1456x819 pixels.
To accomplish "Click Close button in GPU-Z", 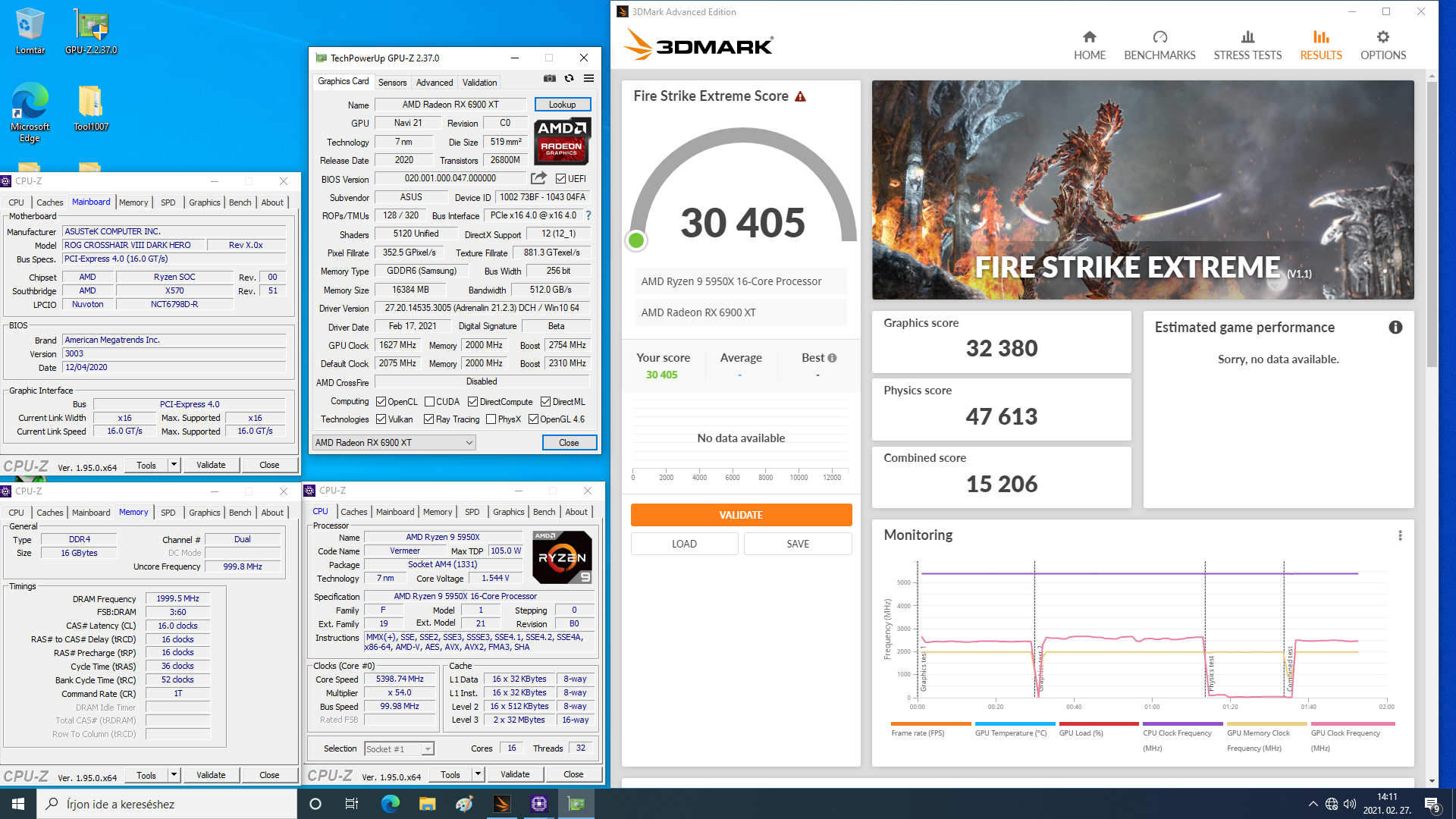I will (x=569, y=443).
